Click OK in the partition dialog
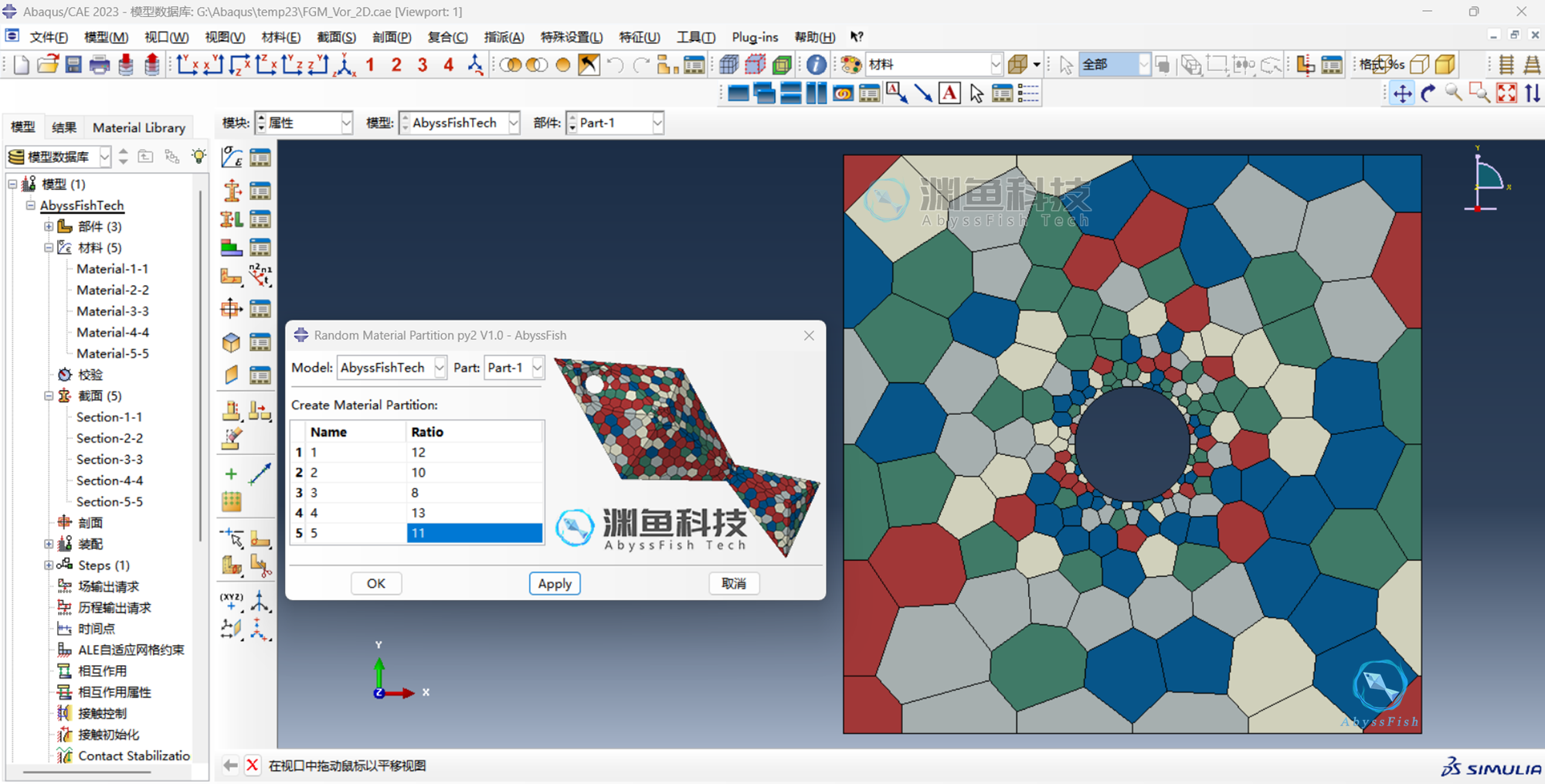Screen dimensions: 1545x784 point(376,583)
